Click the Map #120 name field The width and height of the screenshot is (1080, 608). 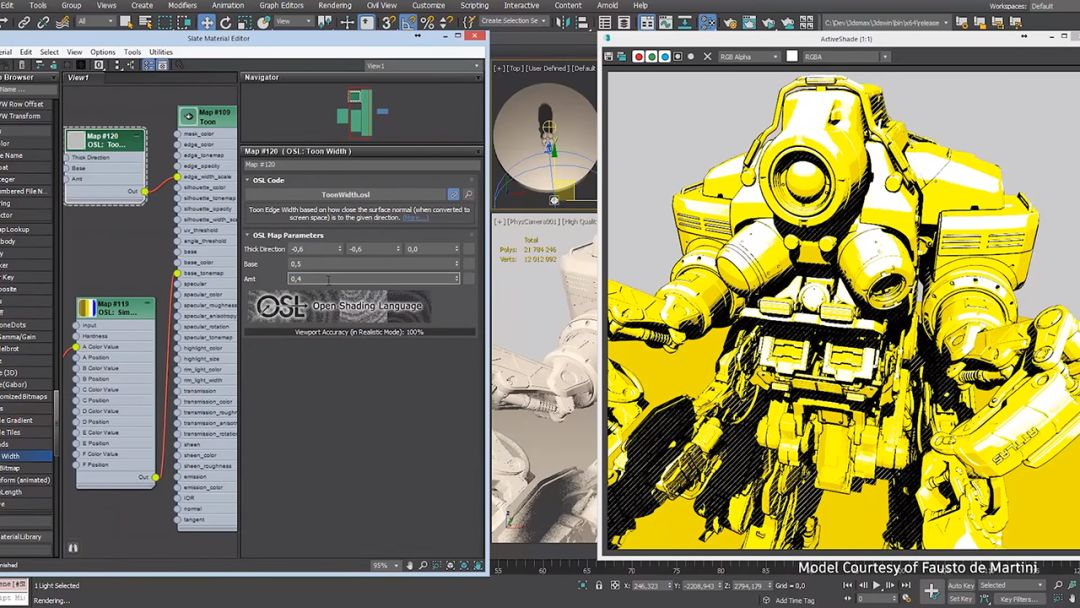pyautogui.click(x=362, y=165)
